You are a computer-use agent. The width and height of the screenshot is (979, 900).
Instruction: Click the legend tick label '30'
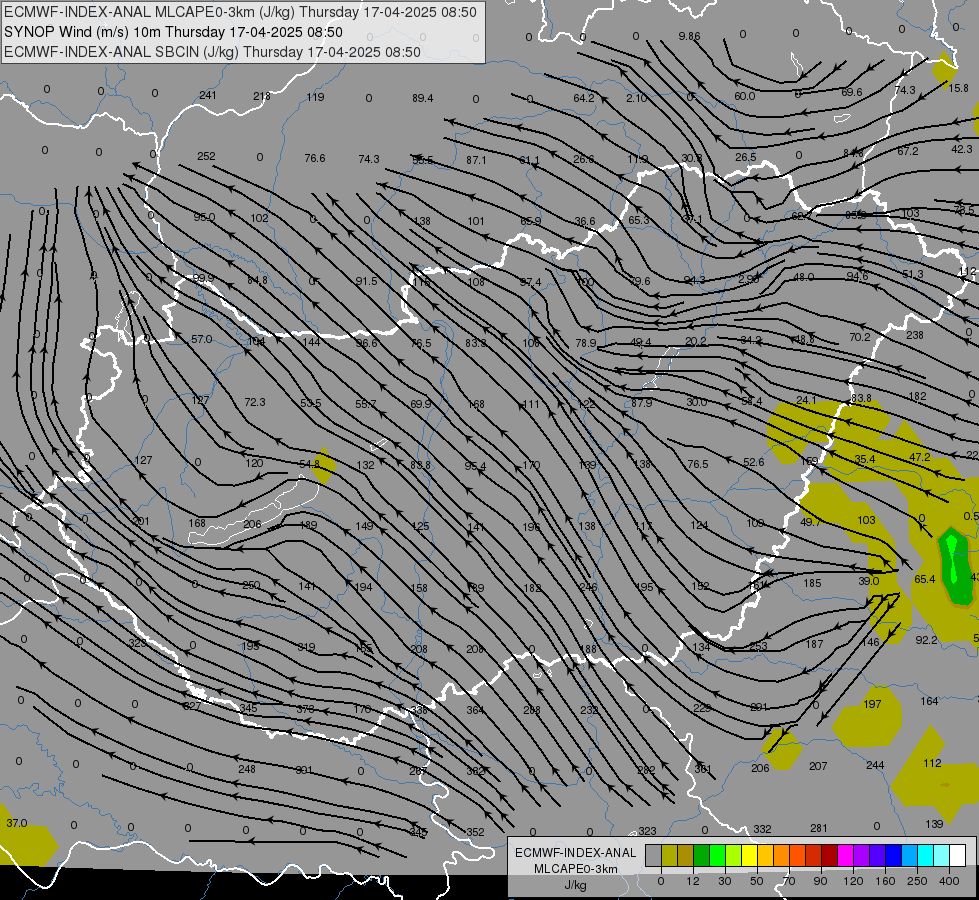(724, 881)
